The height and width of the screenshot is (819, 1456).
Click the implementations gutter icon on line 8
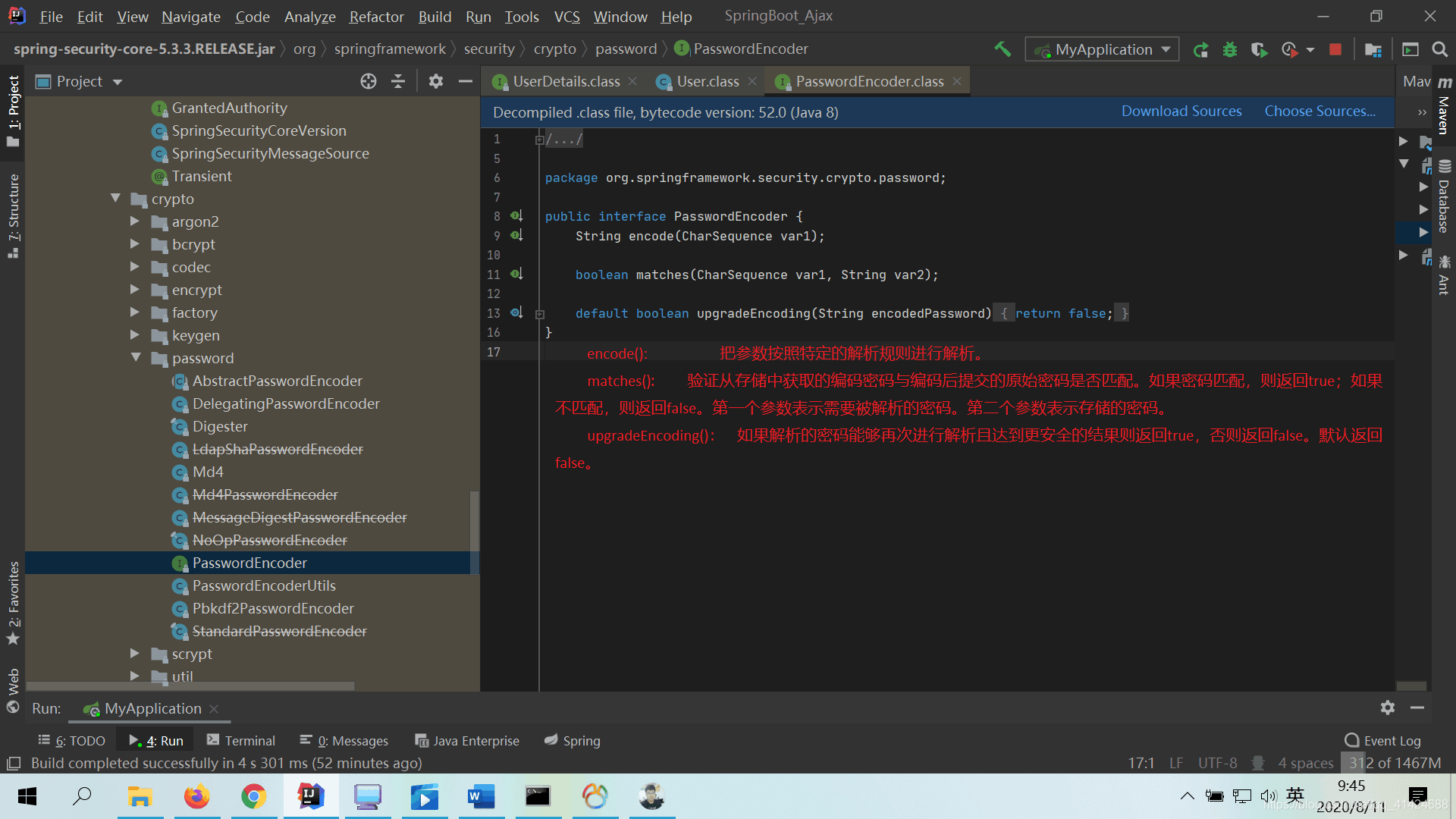coord(516,216)
